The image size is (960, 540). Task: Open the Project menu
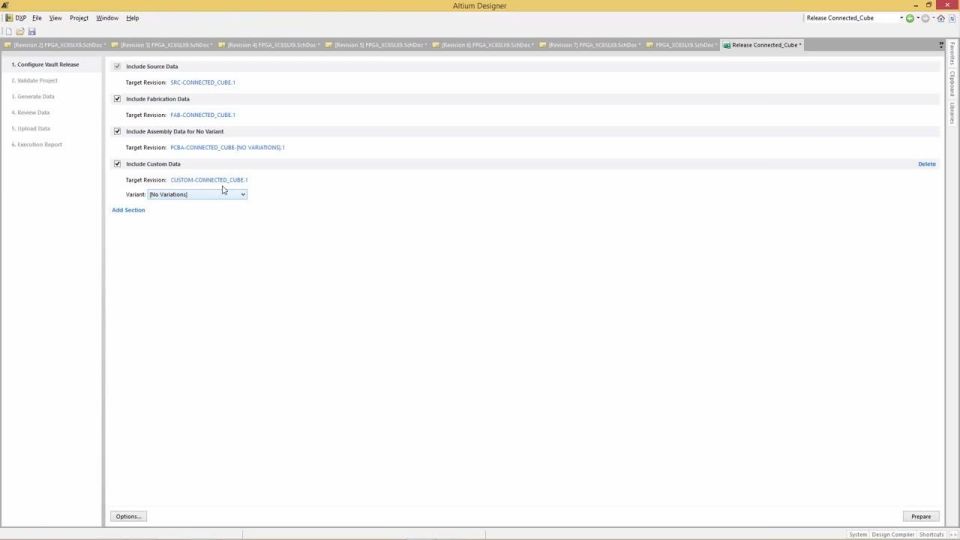pyautogui.click(x=79, y=18)
